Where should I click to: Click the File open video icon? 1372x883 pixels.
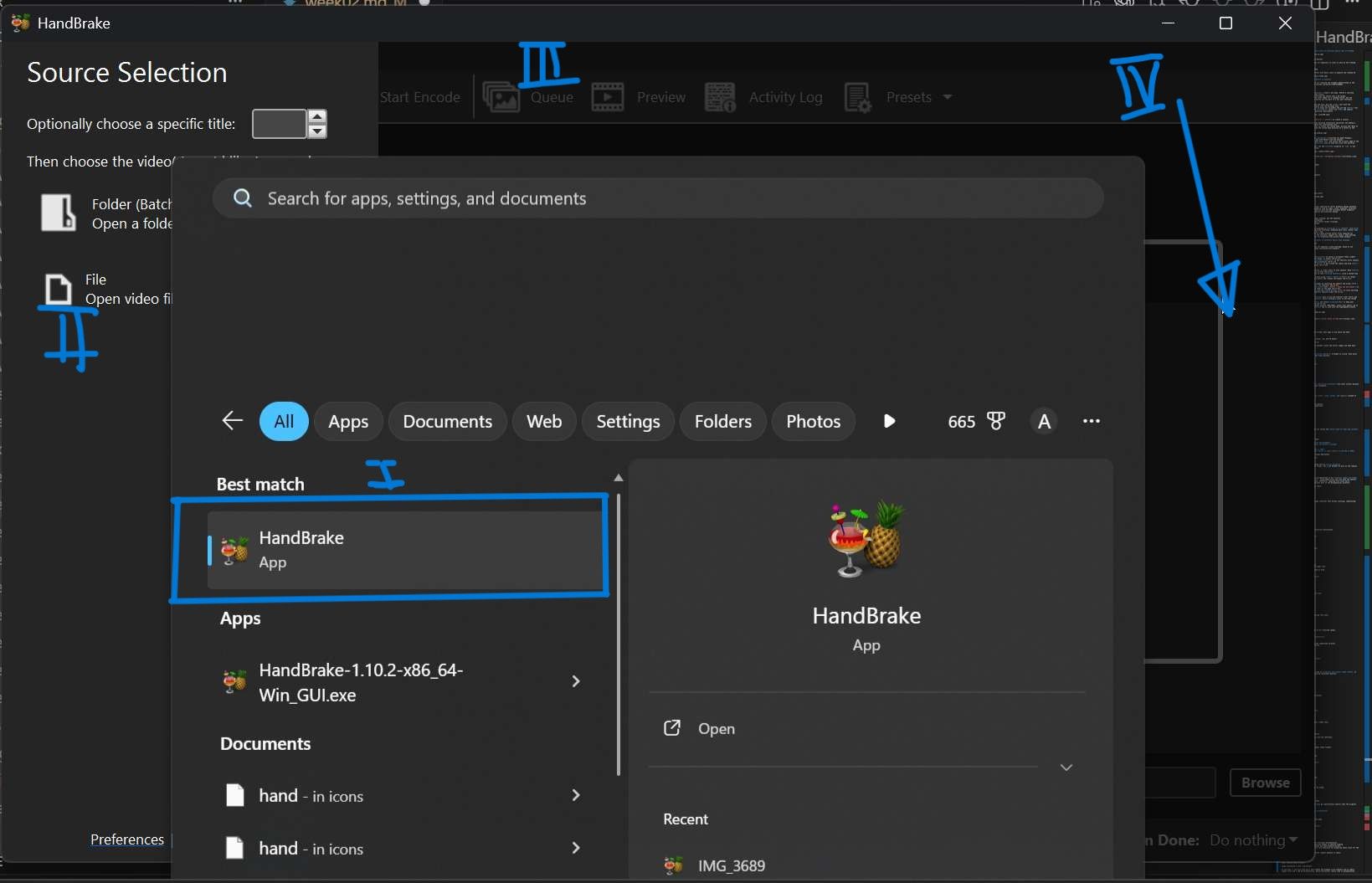click(x=58, y=290)
